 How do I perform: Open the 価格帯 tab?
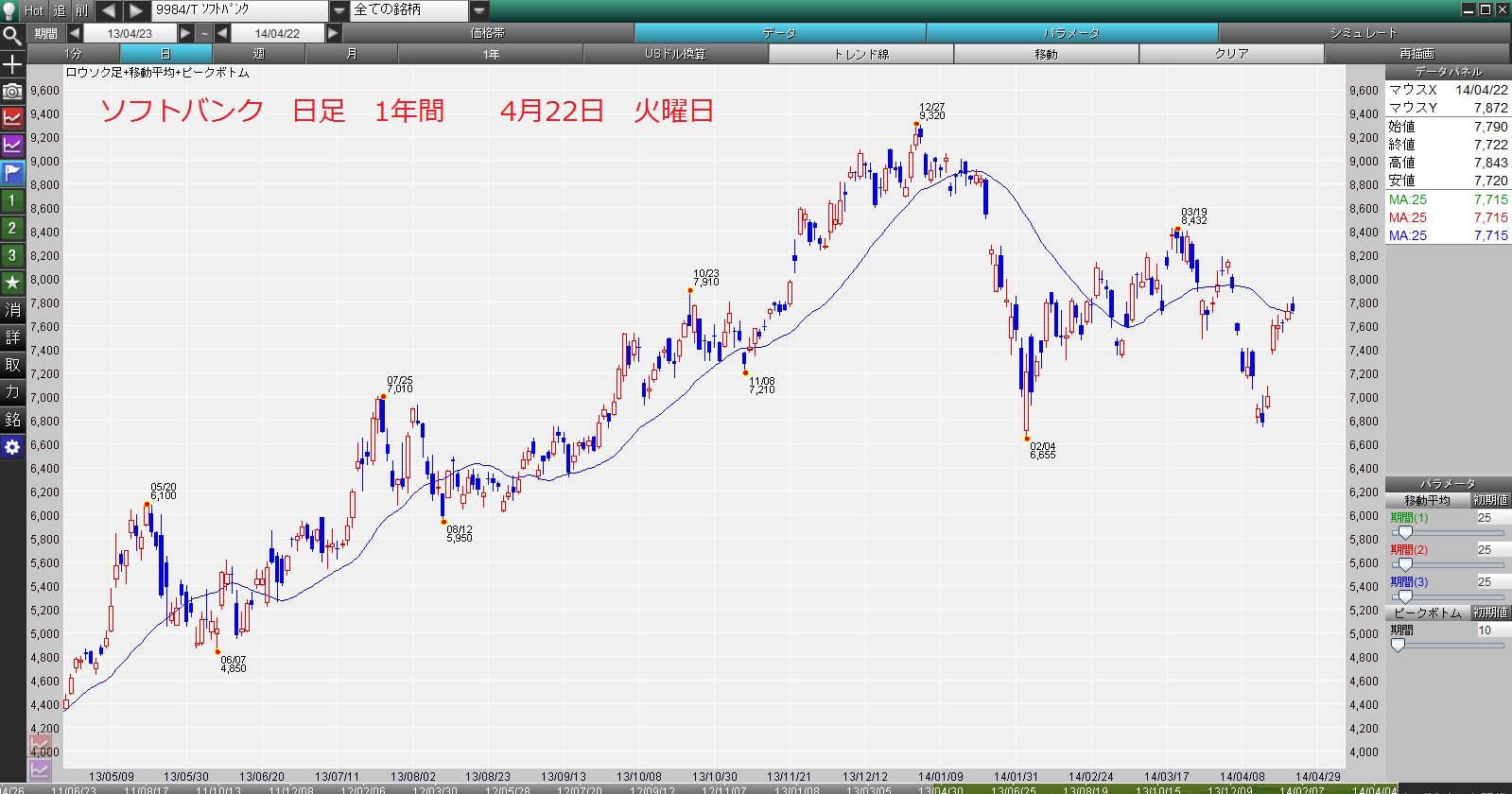[488, 33]
